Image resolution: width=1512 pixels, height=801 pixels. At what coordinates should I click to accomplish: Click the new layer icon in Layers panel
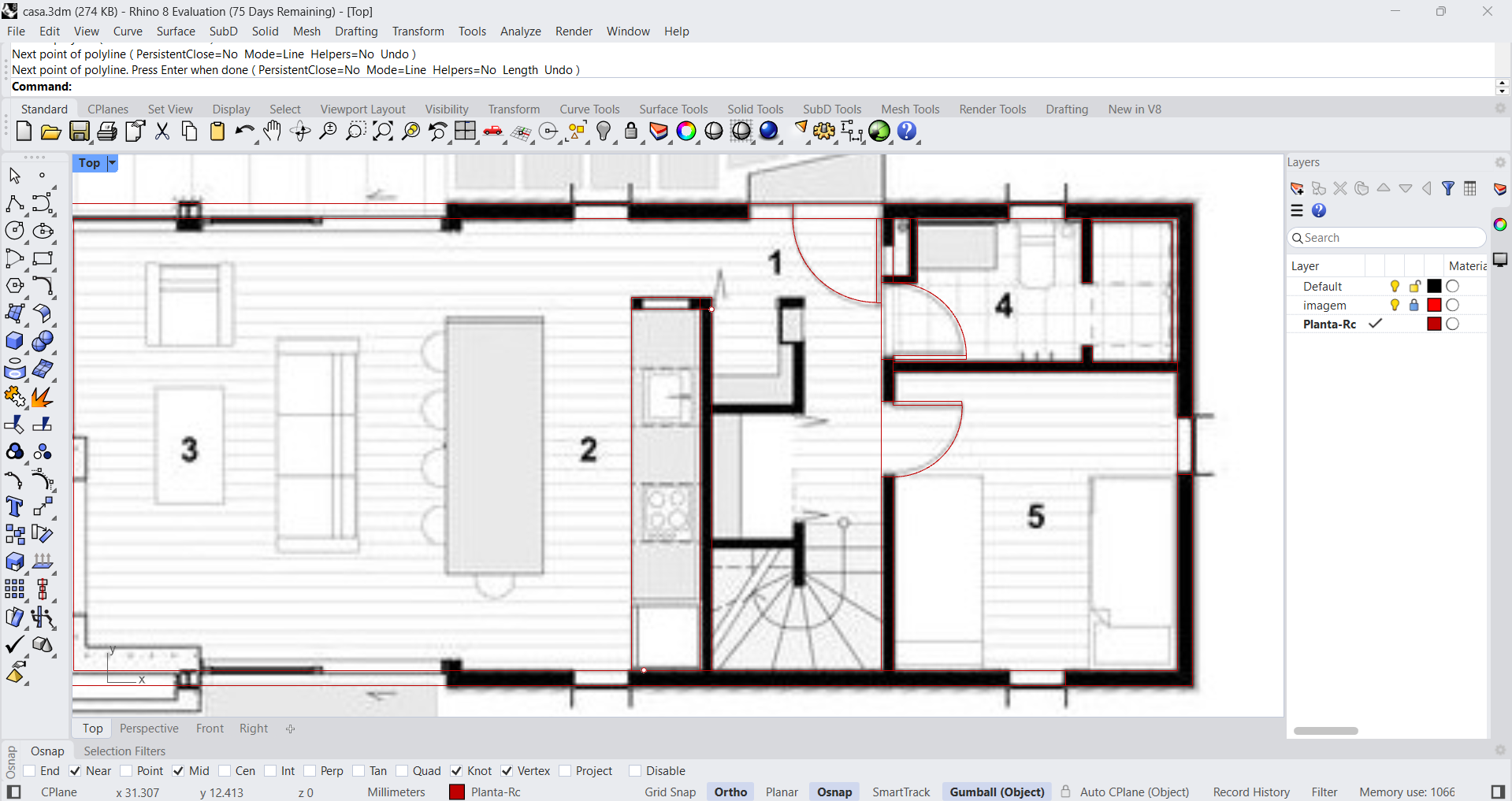1297,189
